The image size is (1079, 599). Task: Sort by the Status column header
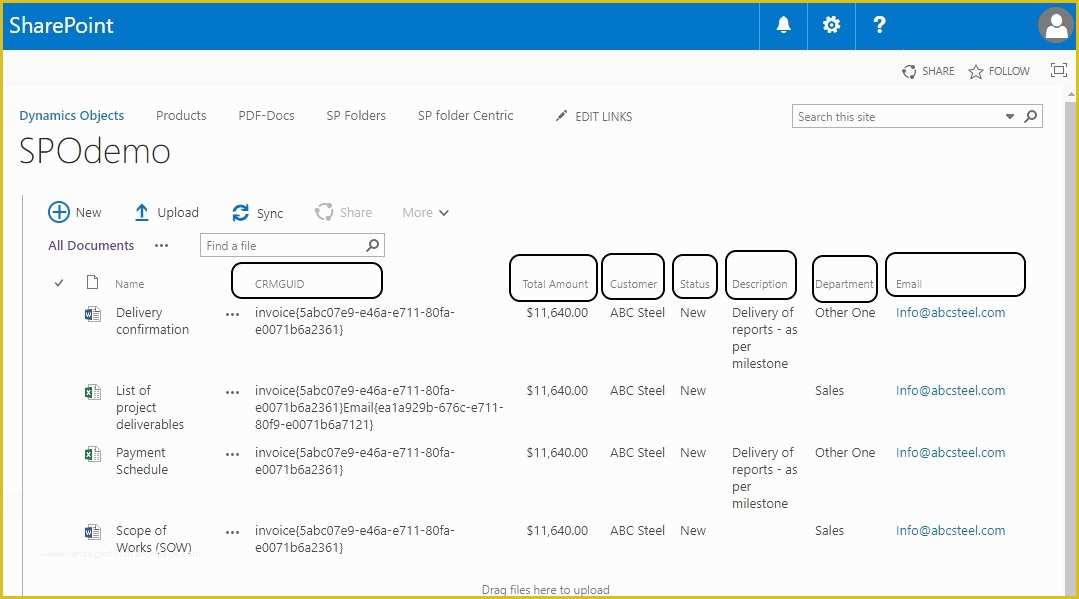694,284
